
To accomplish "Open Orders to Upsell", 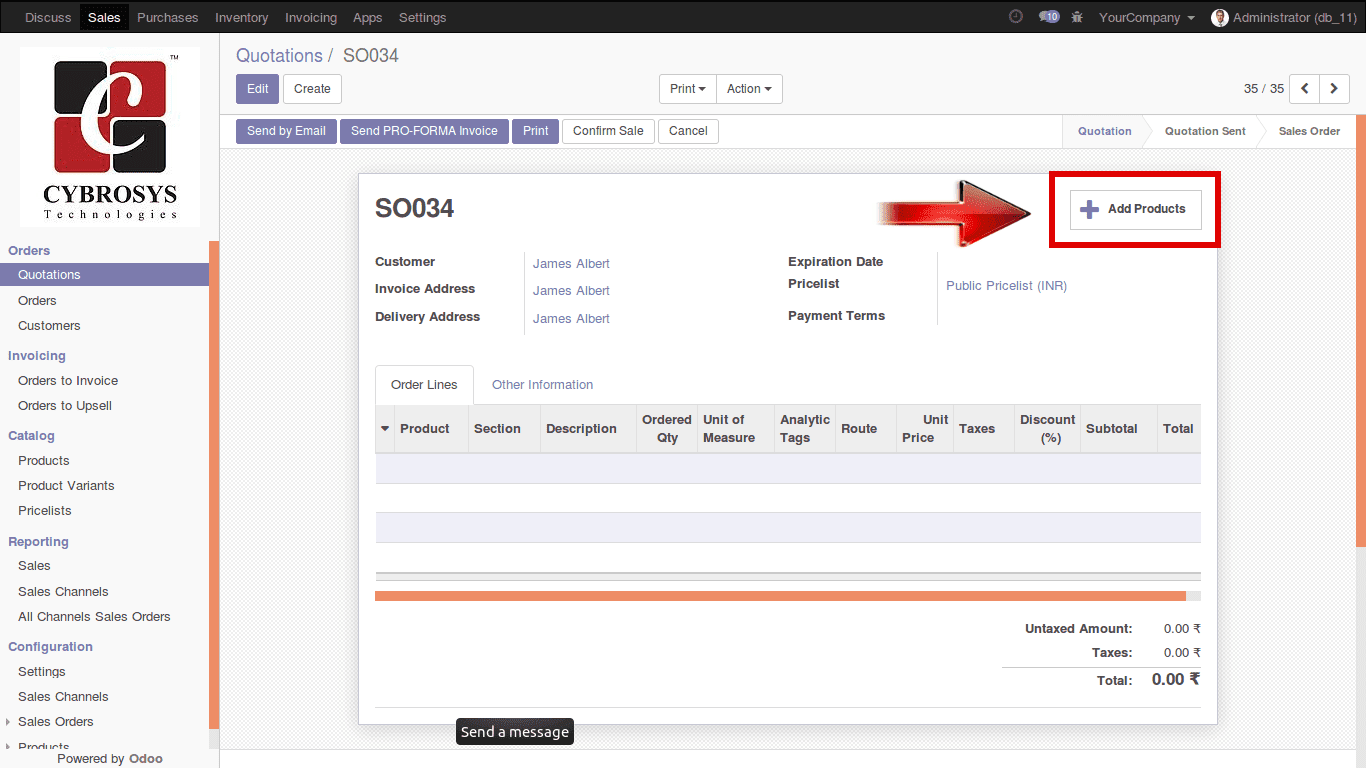I will [x=65, y=406].
